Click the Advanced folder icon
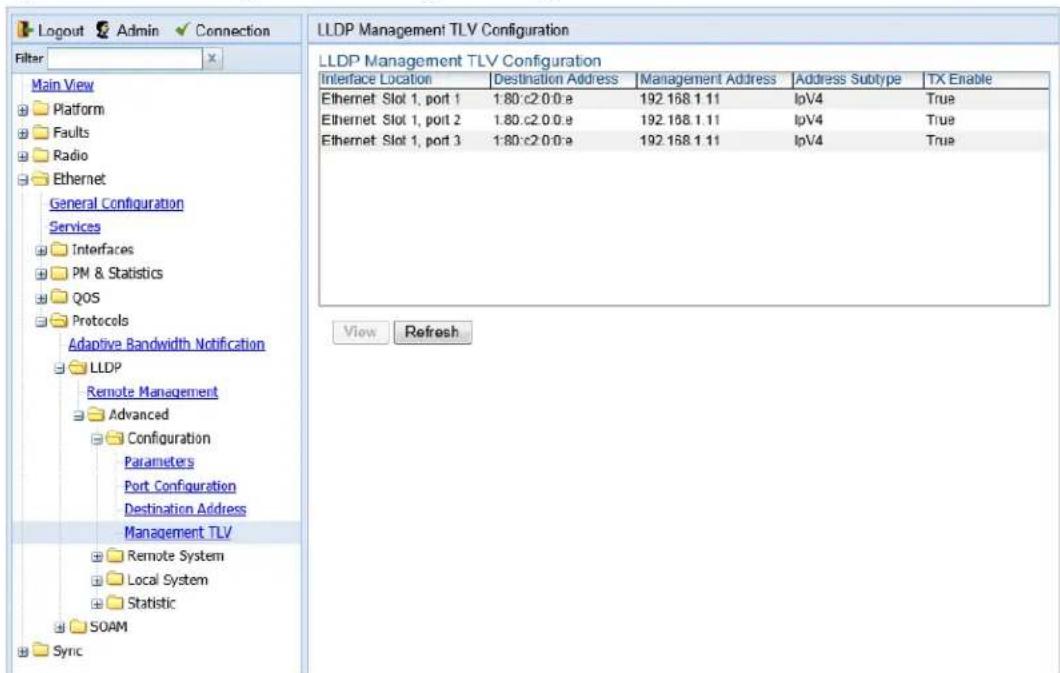Image resolution: width=1060 pixels, height=673 pixels. click(x=97, y=414)
